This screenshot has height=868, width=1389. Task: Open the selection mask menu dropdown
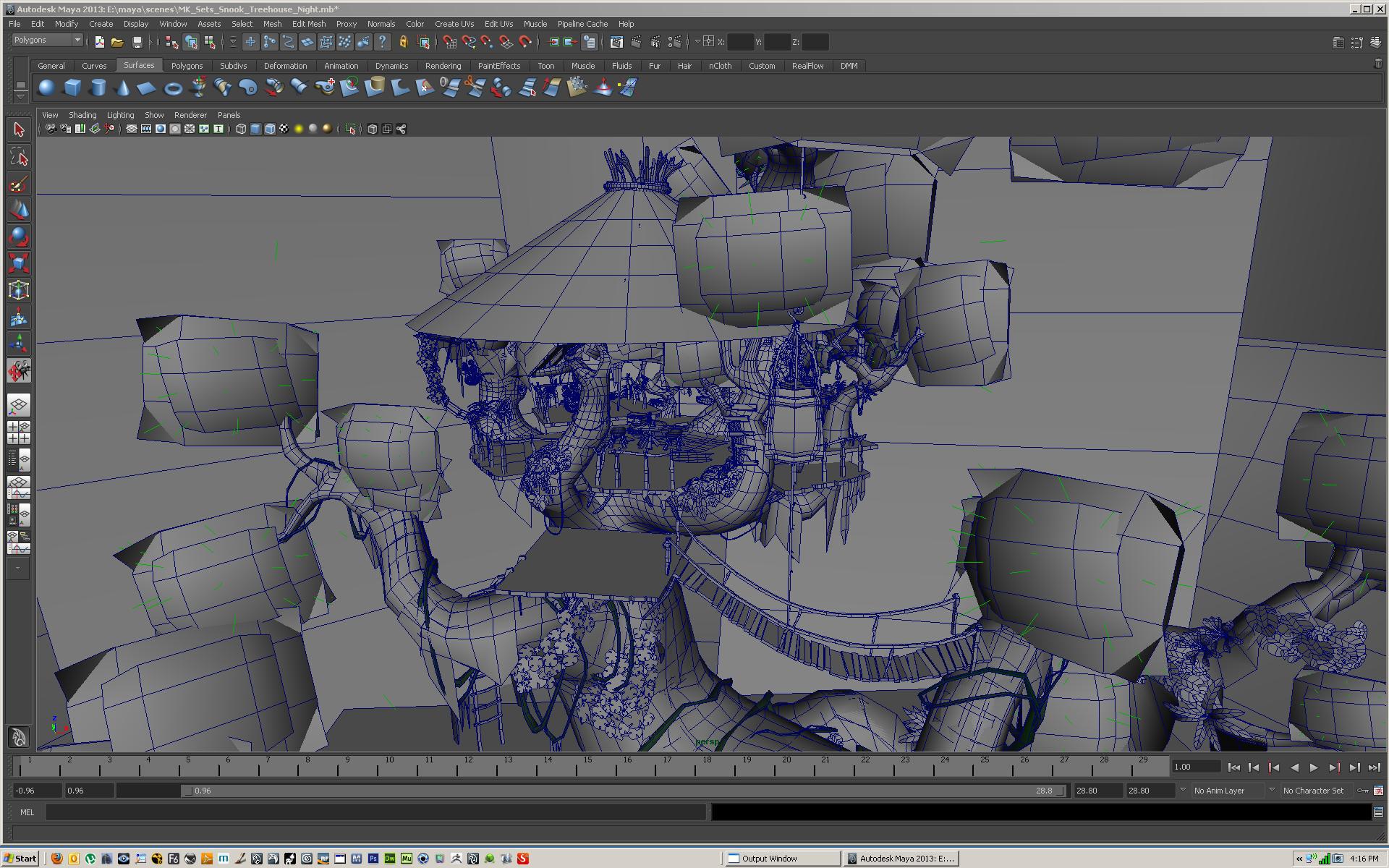pos(233,42)
